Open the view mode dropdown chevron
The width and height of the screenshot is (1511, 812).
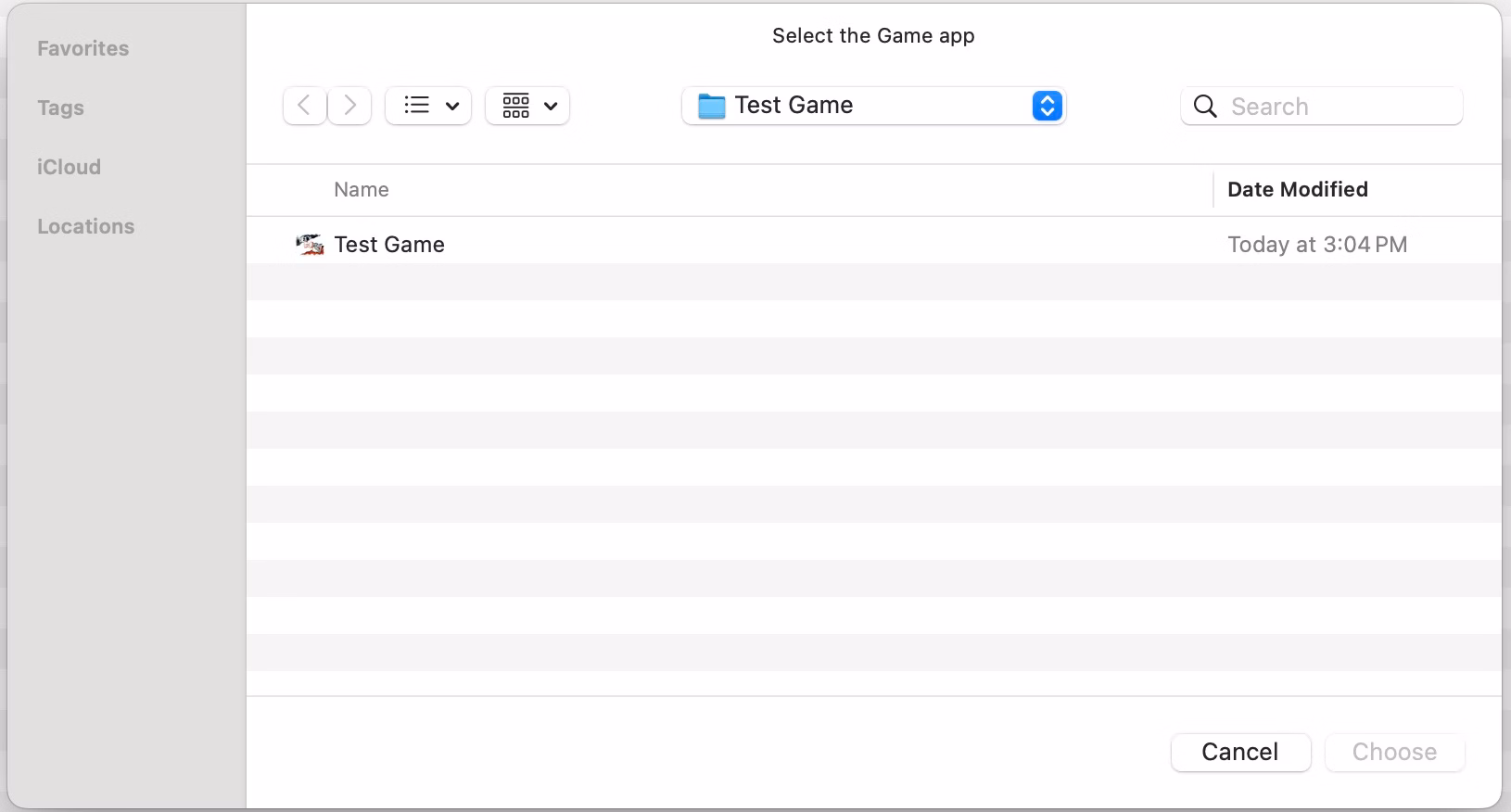coord(452,106)
